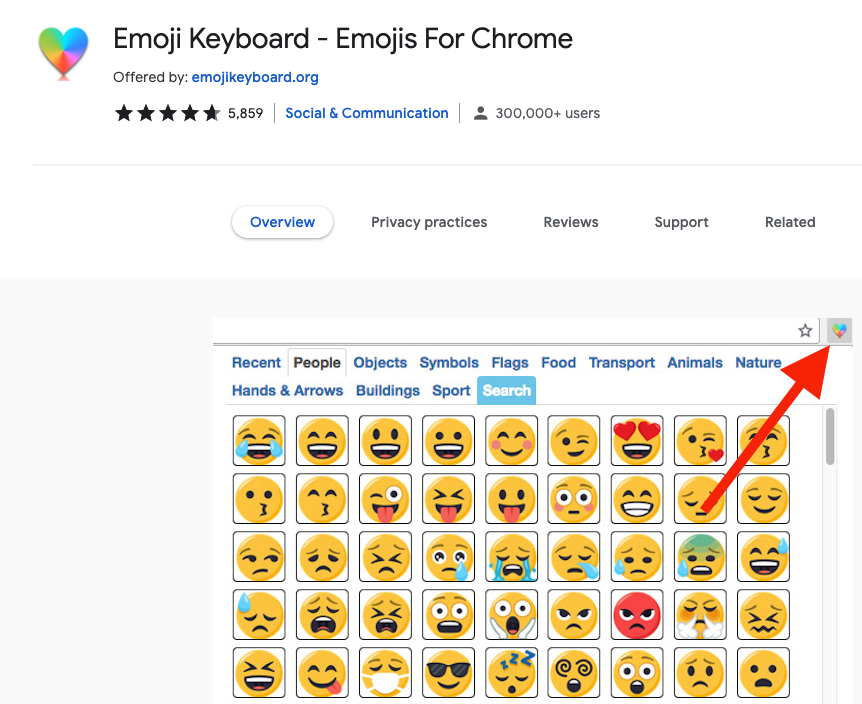This screenshot has height=704, width=862.
Task: Pick the sleeping Zzz face emoji
Action: pyautogui.click(x=511, y=672)
